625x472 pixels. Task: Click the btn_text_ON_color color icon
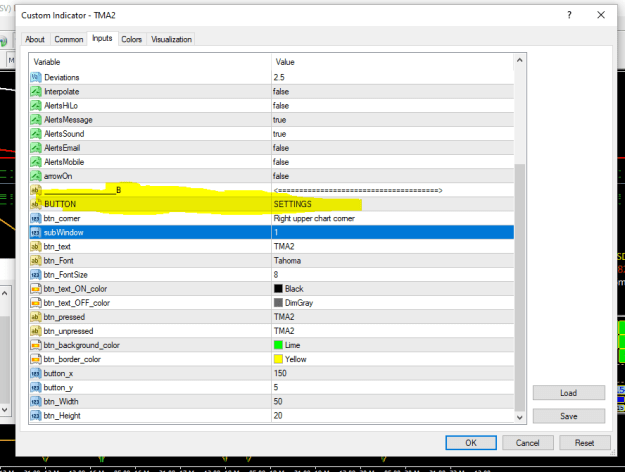click(x=36, y=289)
